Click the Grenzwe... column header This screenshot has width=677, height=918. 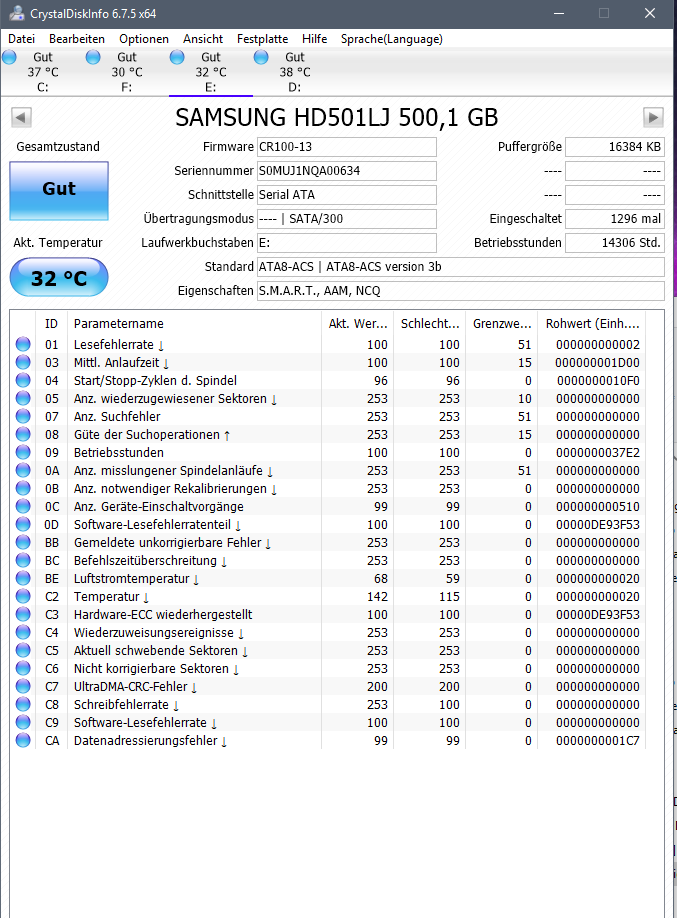coord(502,324)
